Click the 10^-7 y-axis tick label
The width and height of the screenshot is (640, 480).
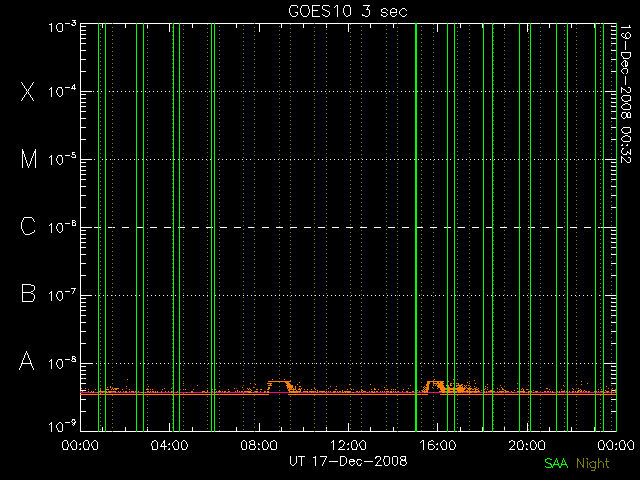[x=62, y=295]
